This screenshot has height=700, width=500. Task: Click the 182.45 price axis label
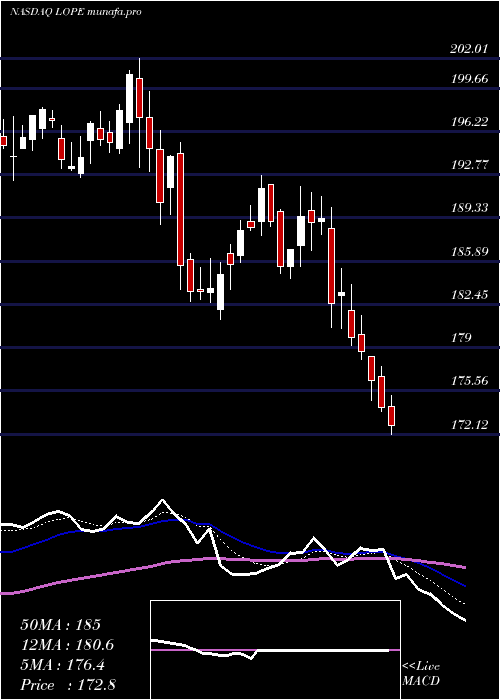click(x=469, y=295)
